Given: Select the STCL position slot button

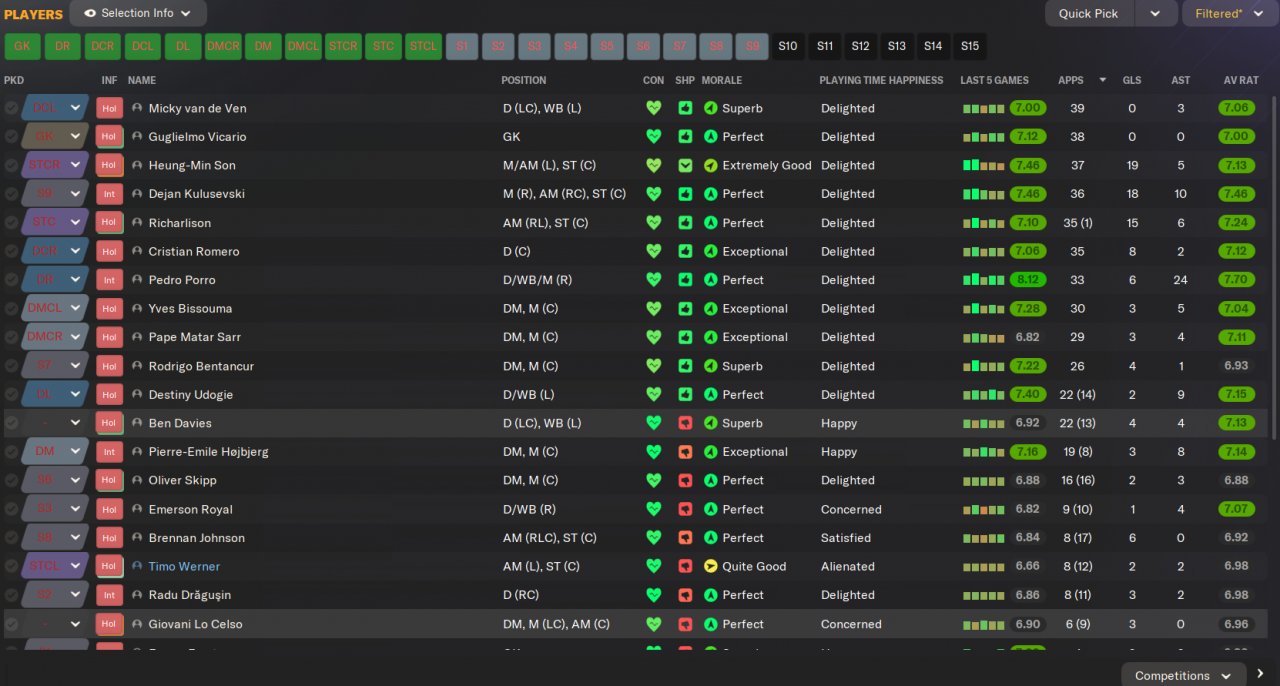Looking at the screenshot, I should [x=423, y=46].
